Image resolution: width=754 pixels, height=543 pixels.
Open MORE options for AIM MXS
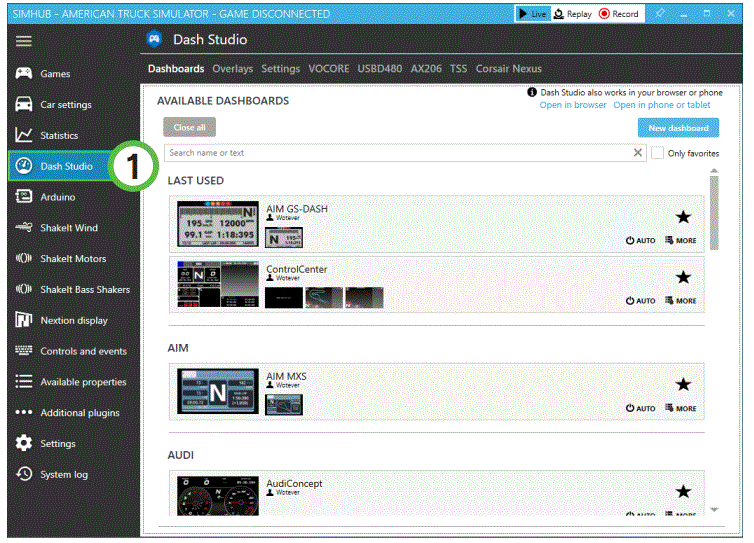coord(680,408)
